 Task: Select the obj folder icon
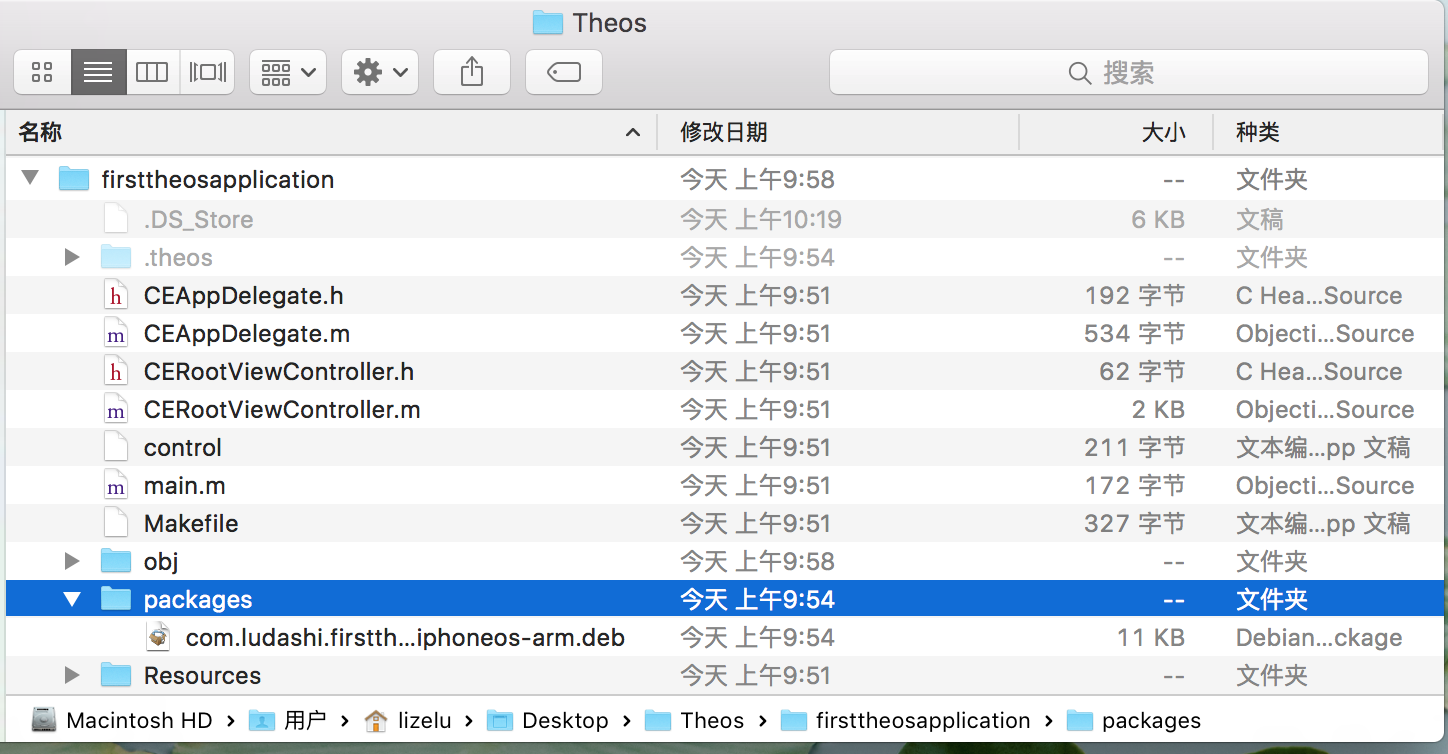pos(116,561)
